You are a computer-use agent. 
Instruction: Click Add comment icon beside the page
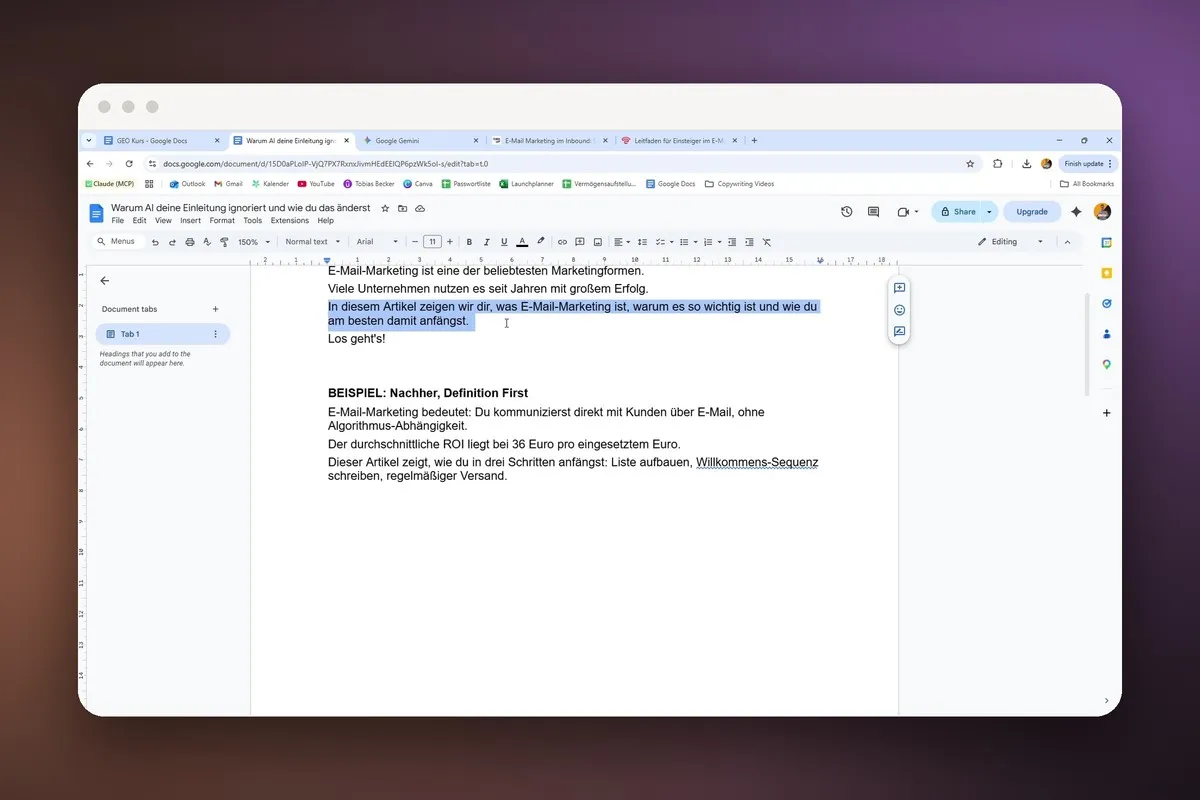coord(899,288)
